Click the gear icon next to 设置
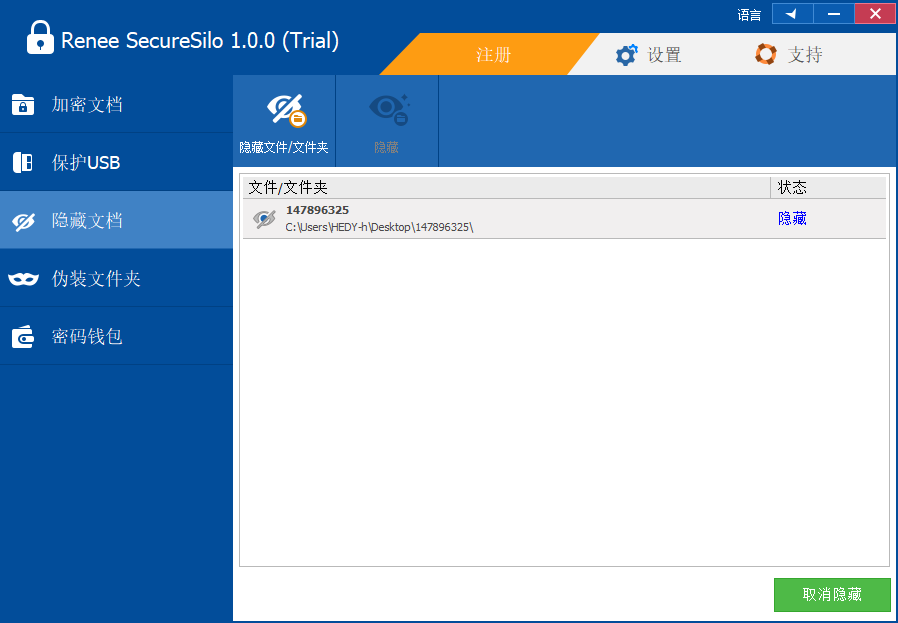The height and width of the screenshot is (623, 898). [626, 55]
